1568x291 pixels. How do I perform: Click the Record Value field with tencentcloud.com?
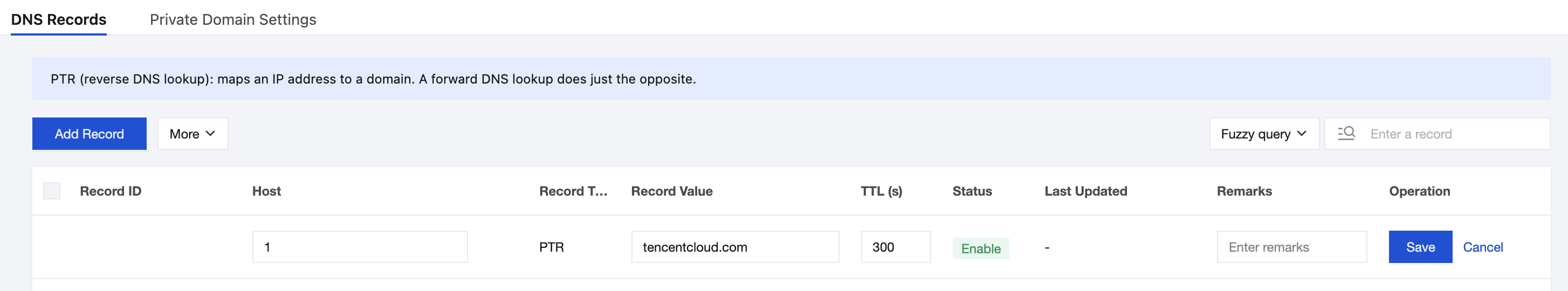734,247
